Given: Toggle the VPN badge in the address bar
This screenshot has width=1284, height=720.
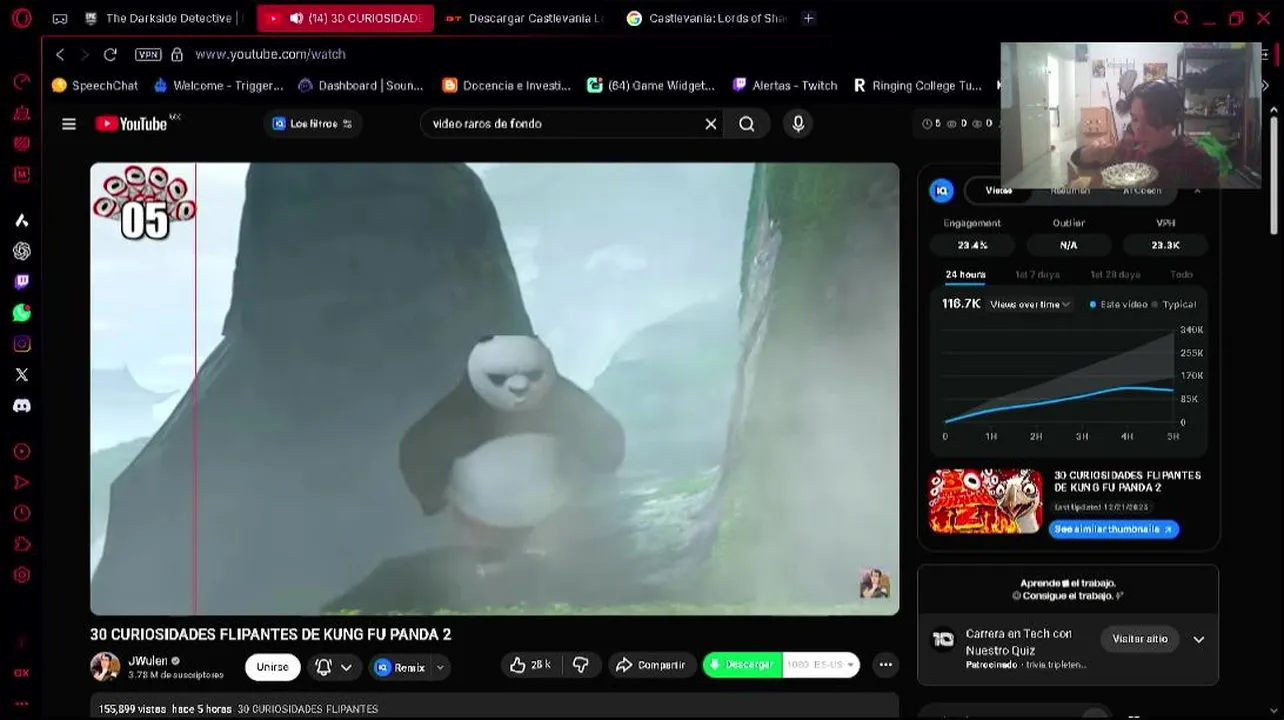Looking at the screenshot, I should click(148, 54).
